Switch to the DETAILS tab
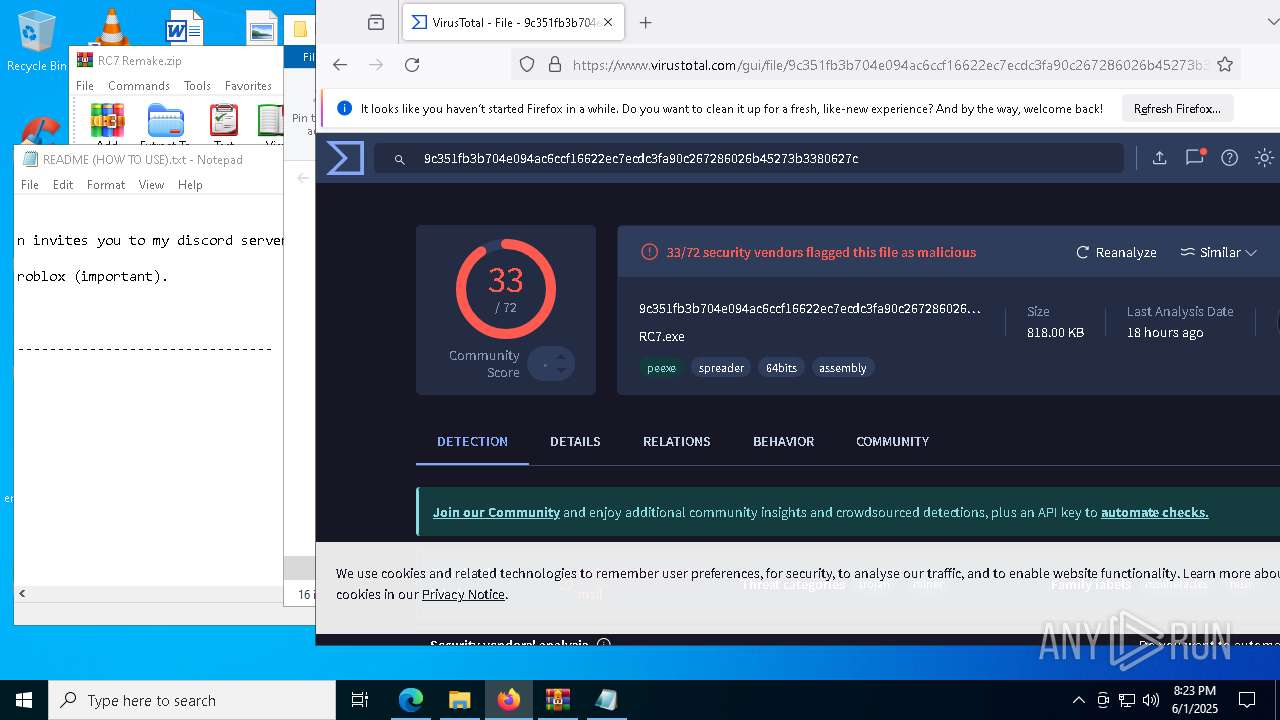 [x=575, y=441]
